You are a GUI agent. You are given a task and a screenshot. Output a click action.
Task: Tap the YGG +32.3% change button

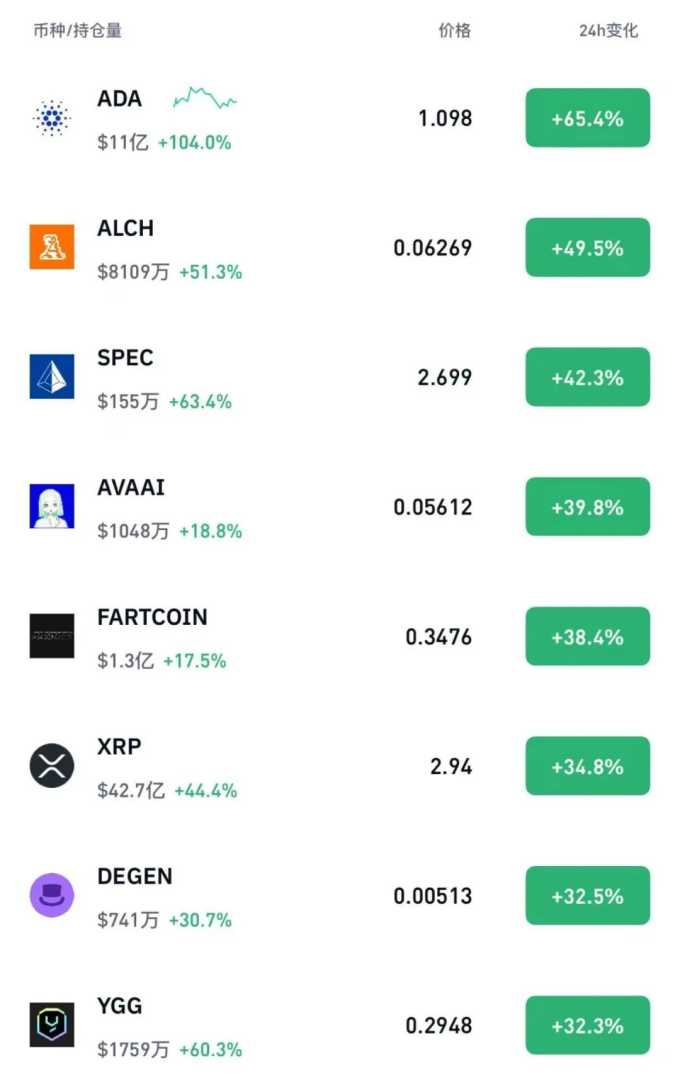(588, 1025)
